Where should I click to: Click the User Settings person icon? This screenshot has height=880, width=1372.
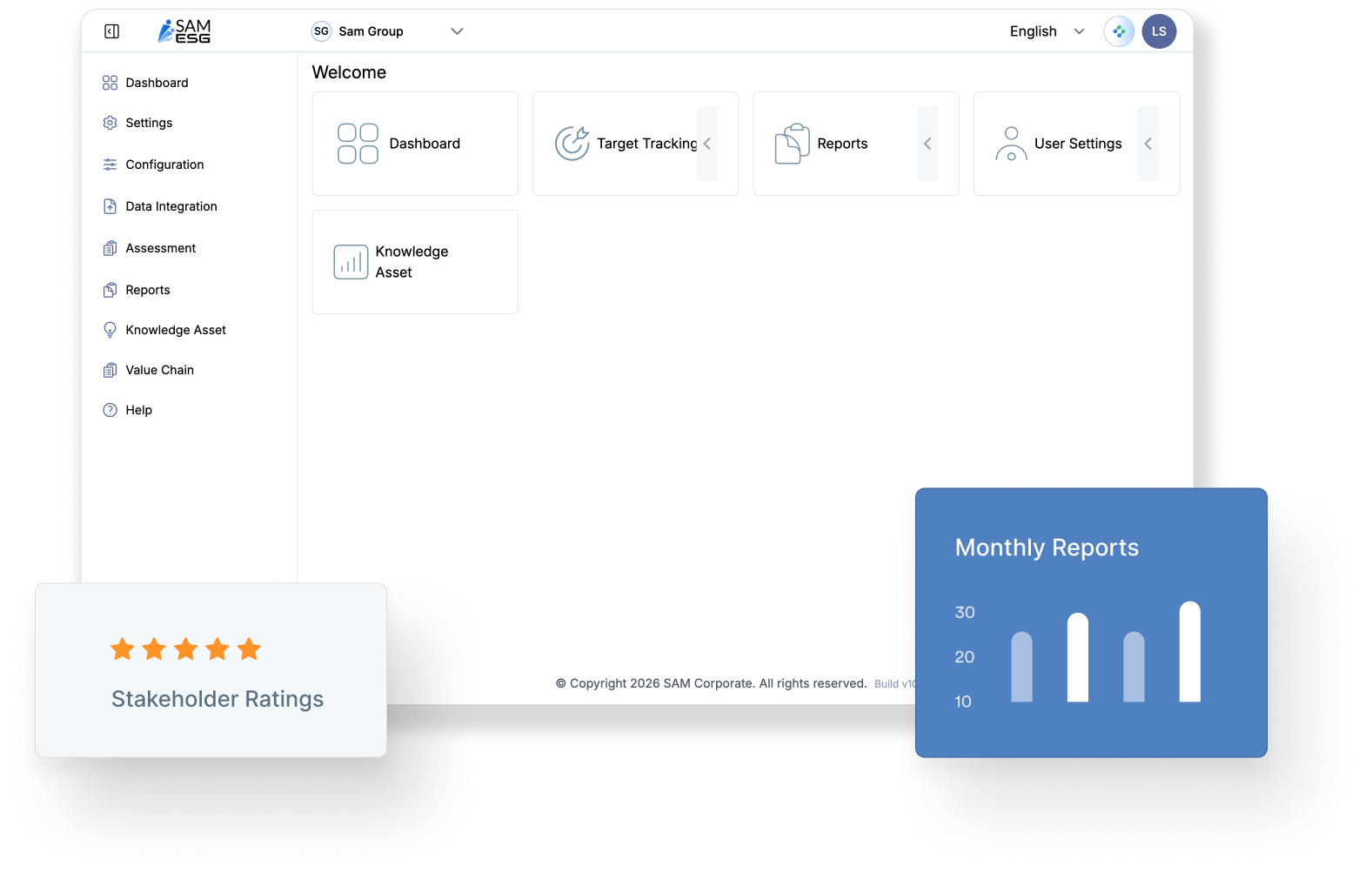(x=1011, y=144)
